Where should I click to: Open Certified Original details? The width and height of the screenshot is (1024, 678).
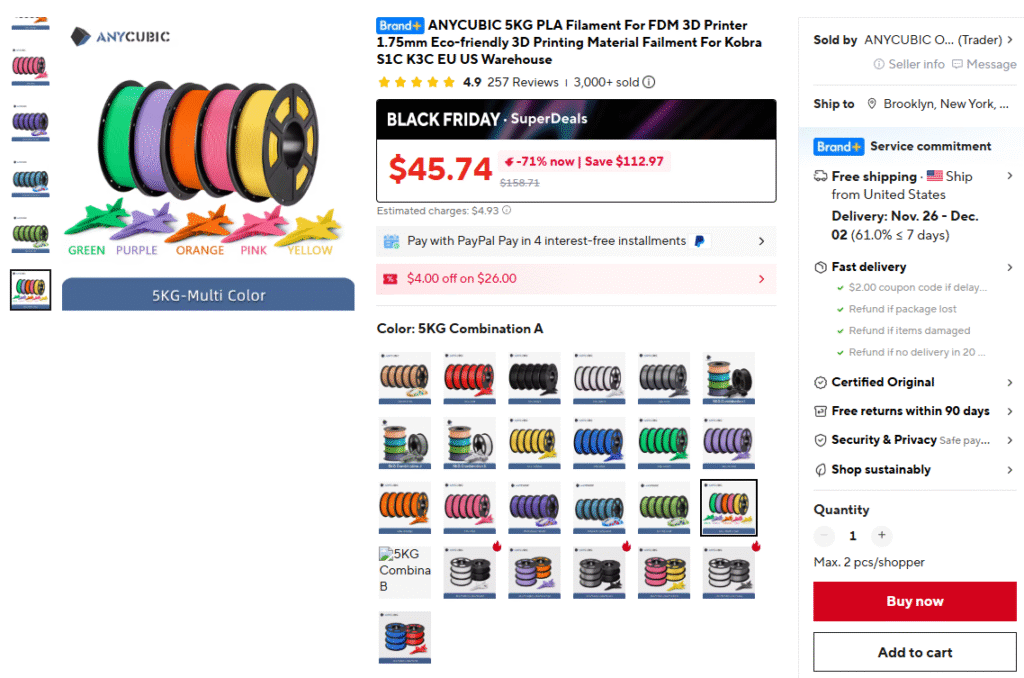[914, 382]
